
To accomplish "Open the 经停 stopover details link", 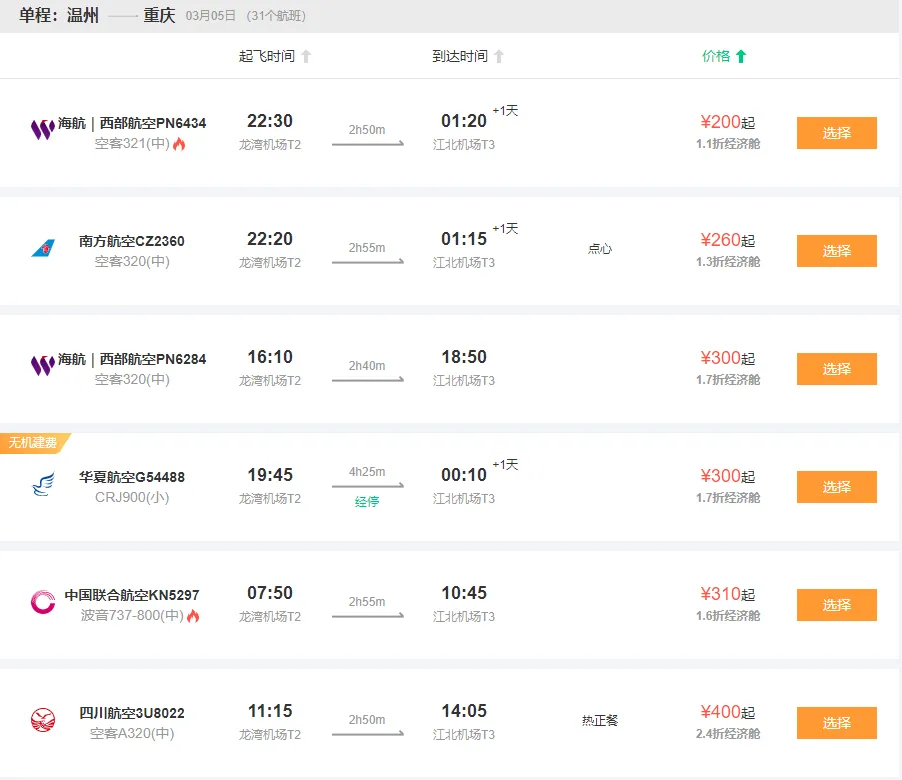I will tap(367, 502).
